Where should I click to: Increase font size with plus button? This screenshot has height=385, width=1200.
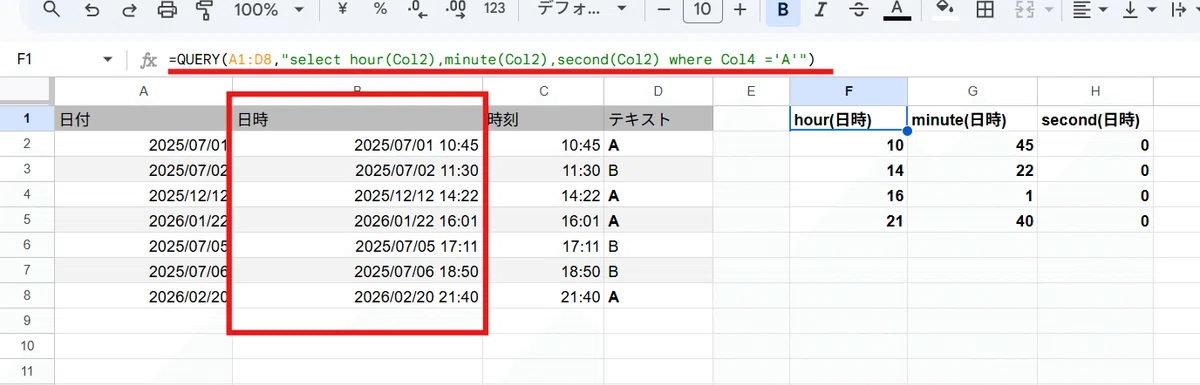click(x=740, y=10)
